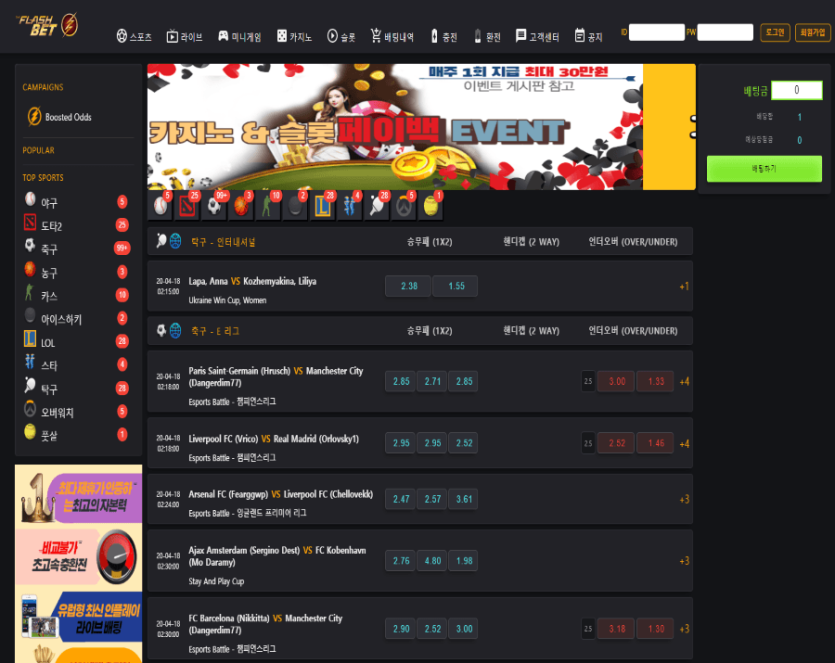This screenshot has height=663, width=835.
Task: Pick 3.18 over odds Barcelona match
Action: 616,629
